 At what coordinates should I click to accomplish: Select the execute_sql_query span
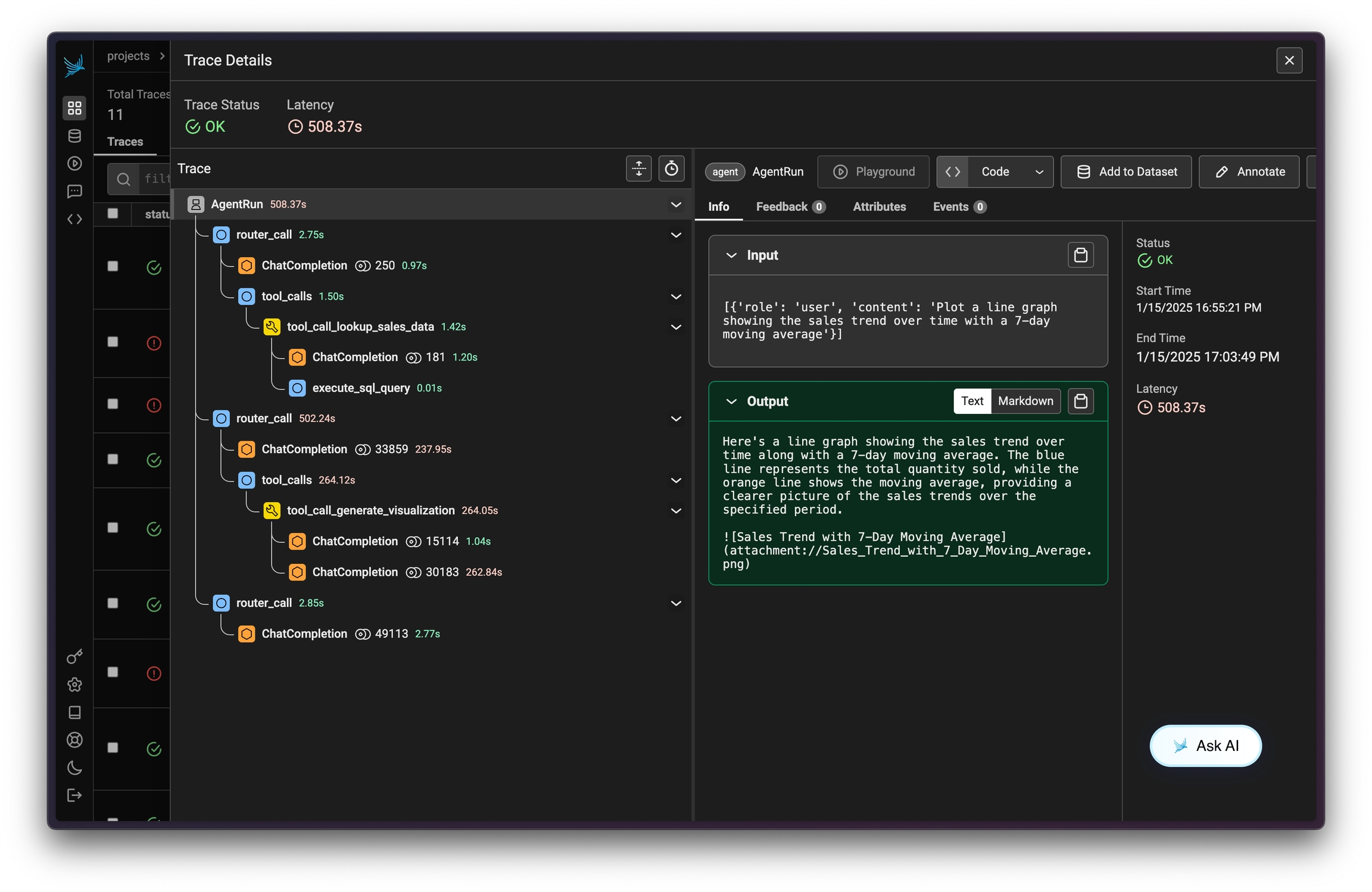360,388
